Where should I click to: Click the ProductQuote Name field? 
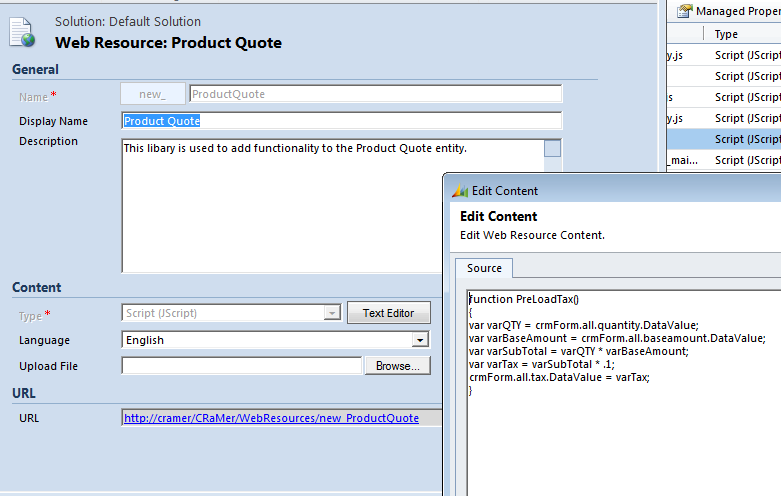[x=374, y=94]
